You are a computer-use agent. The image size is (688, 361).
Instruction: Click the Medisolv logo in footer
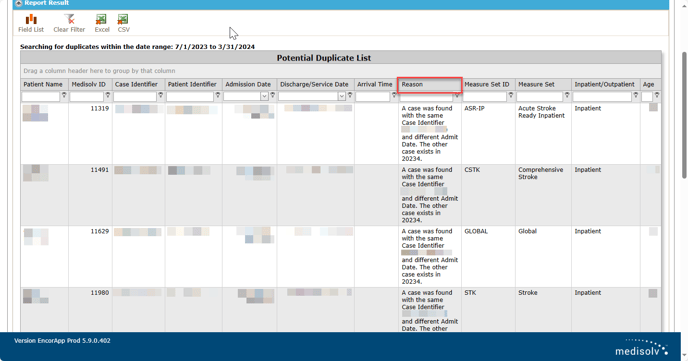[641, 347]
